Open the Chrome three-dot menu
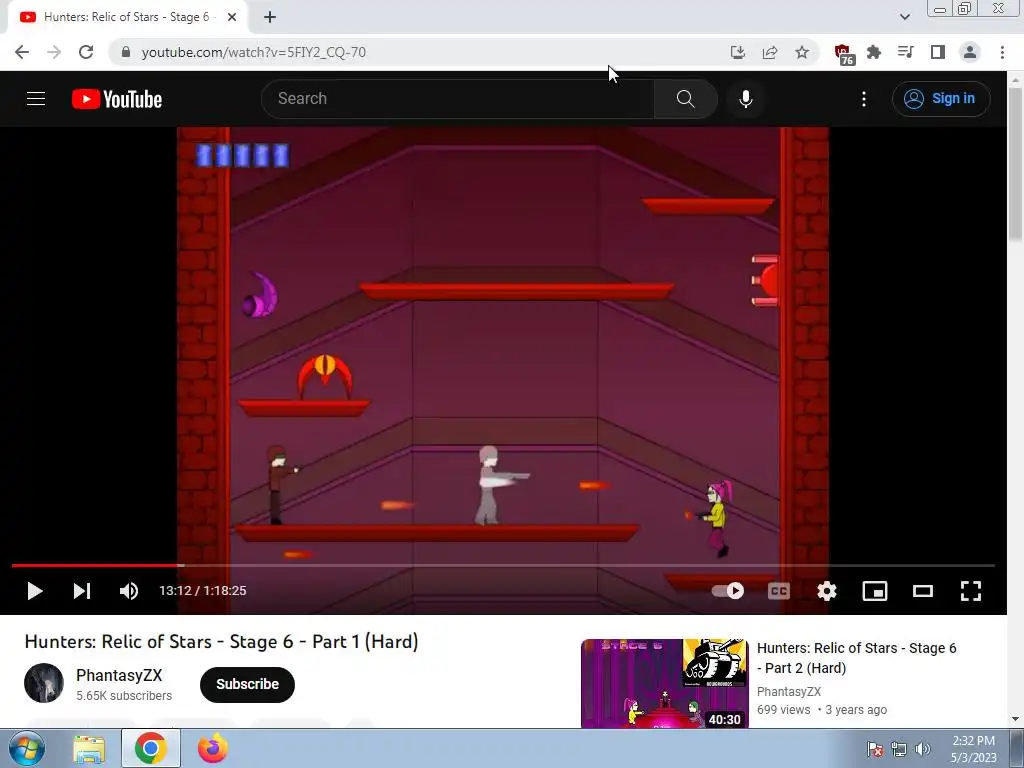The width and height of the screenshot is (1024, 768). 1002,52
